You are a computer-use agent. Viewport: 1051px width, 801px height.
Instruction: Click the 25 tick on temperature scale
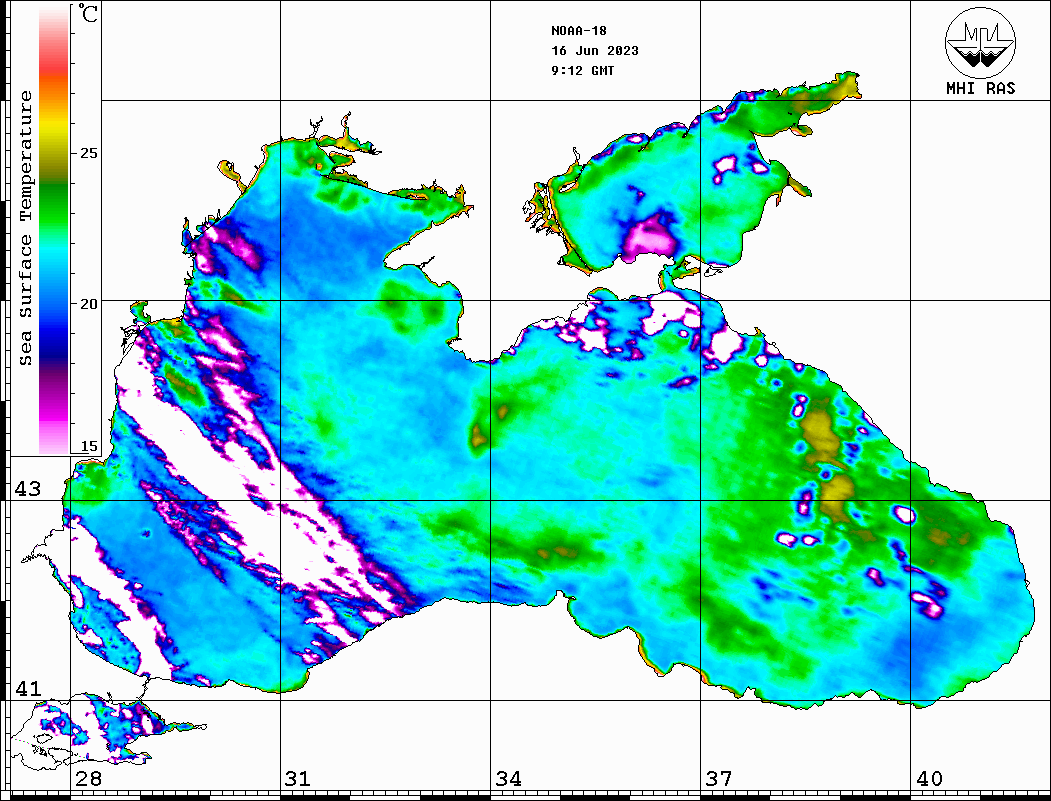pos(88,153)
